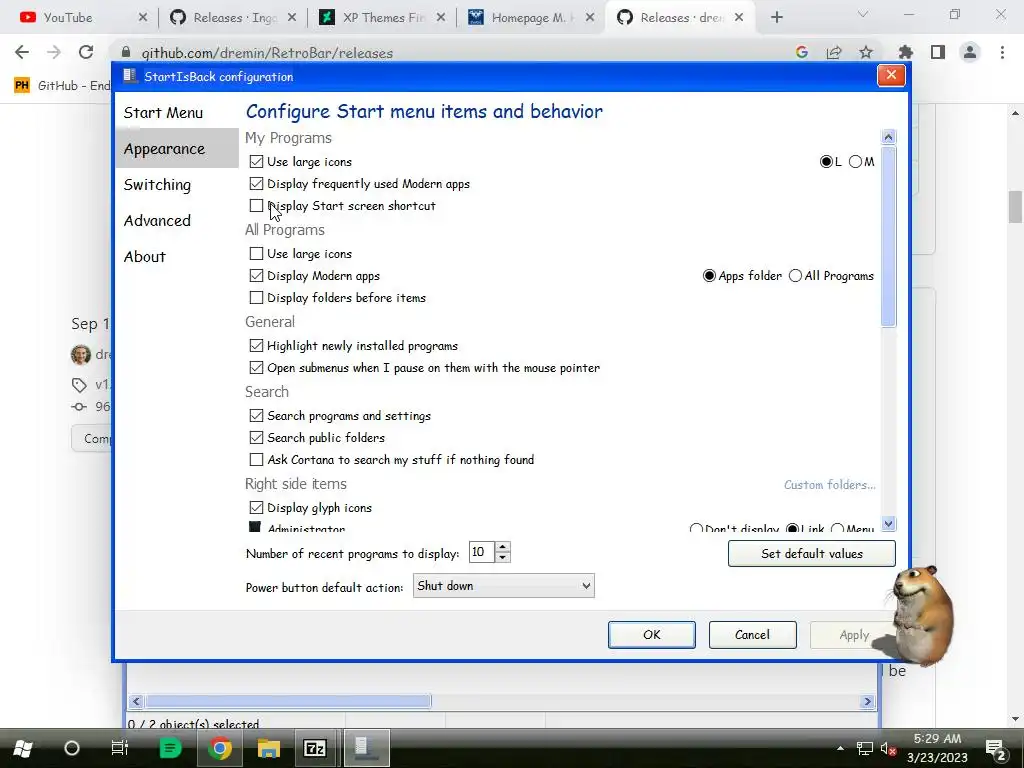Image resolution: width=1024 pixels, height=768 pixels.
Task: Toggle Display Modern apps checkbox
Action: point(256,276)
